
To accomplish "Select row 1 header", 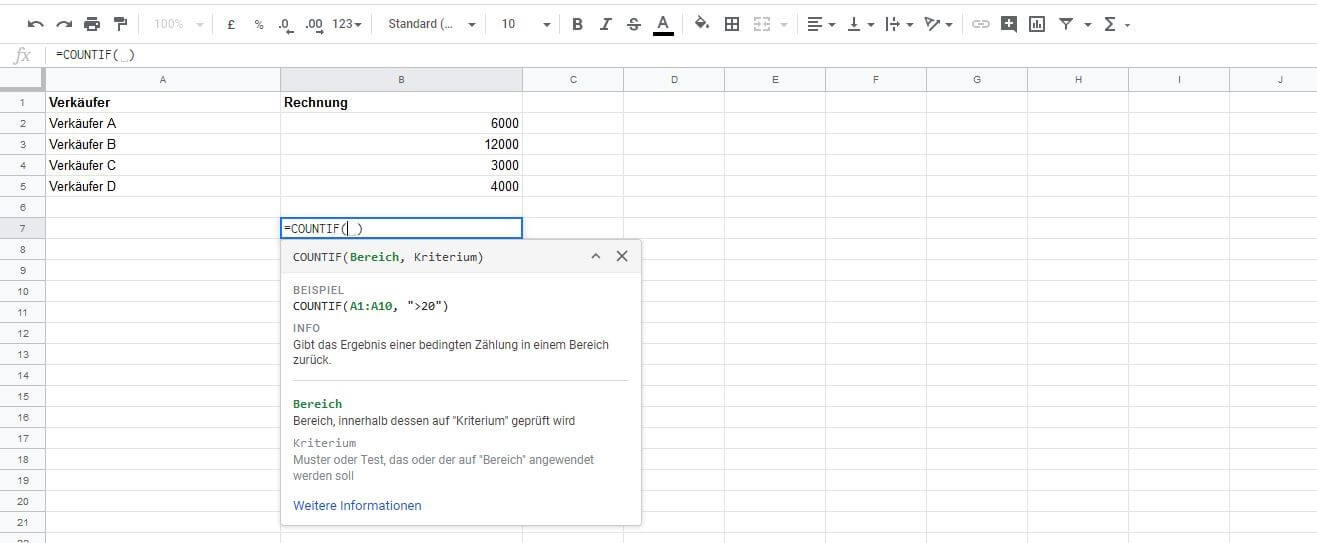I will [22, 102].
